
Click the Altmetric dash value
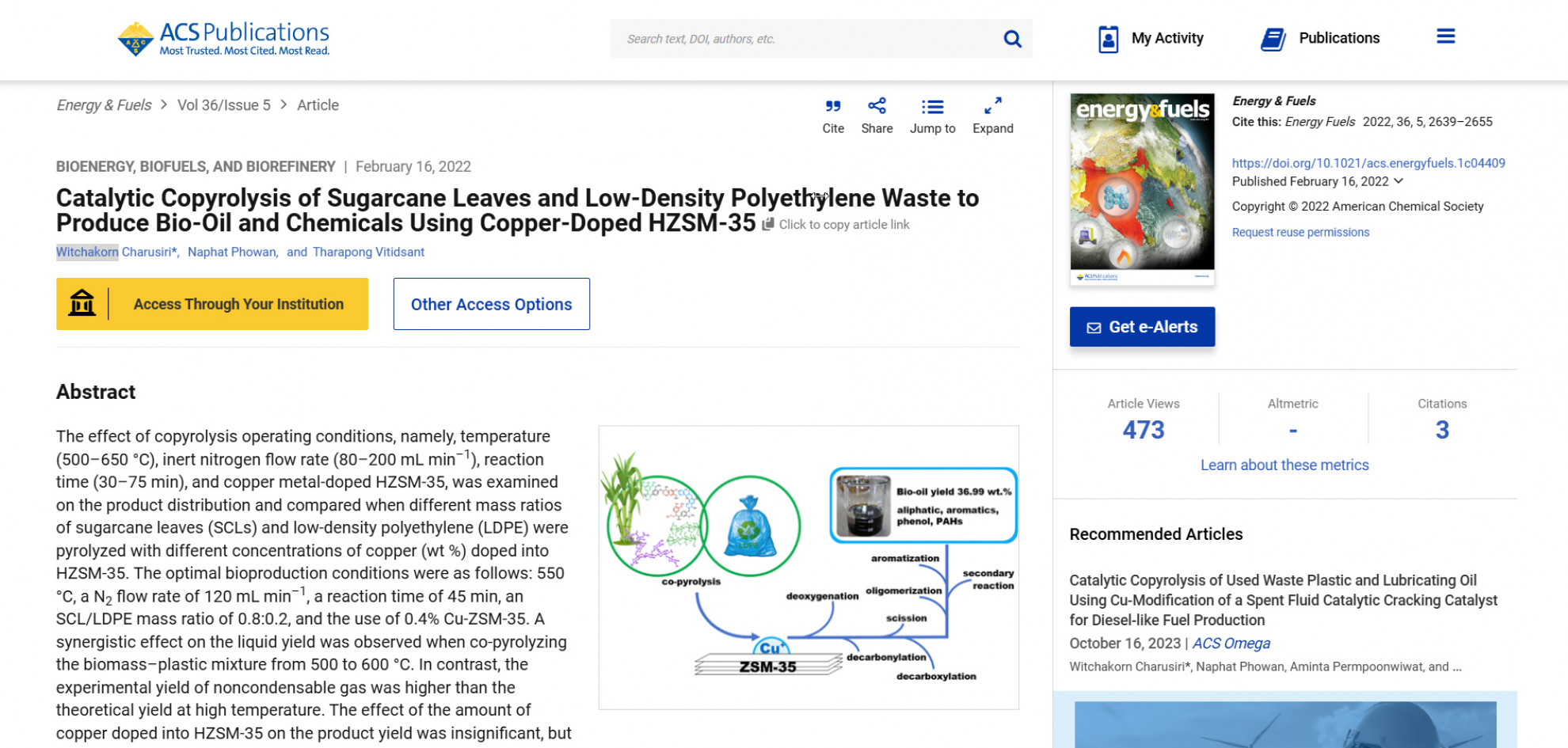pyautogui.click(x=1292, y=431)
